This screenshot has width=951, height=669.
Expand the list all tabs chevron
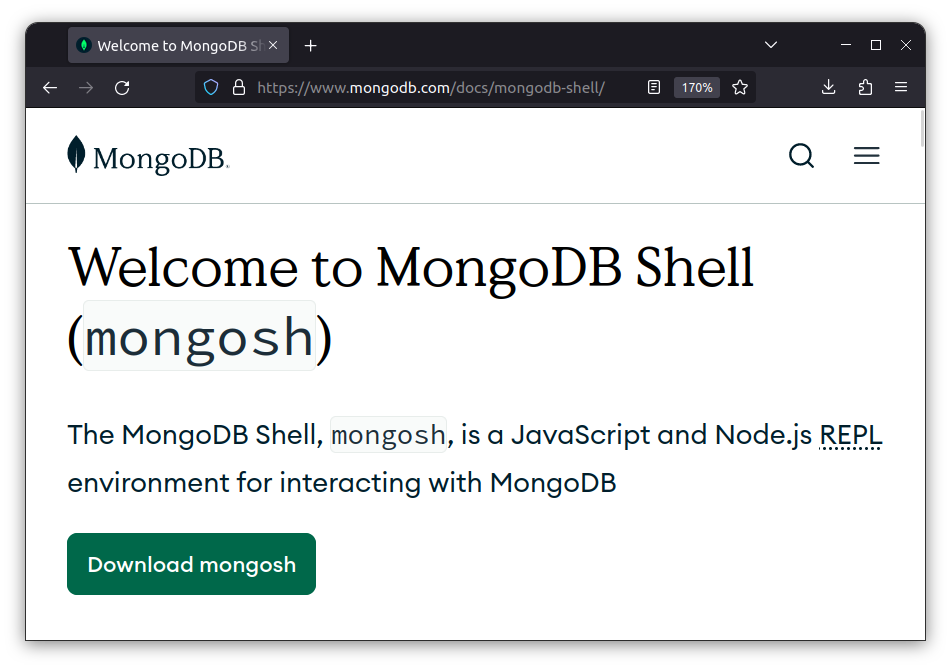(x=771, y=45)
